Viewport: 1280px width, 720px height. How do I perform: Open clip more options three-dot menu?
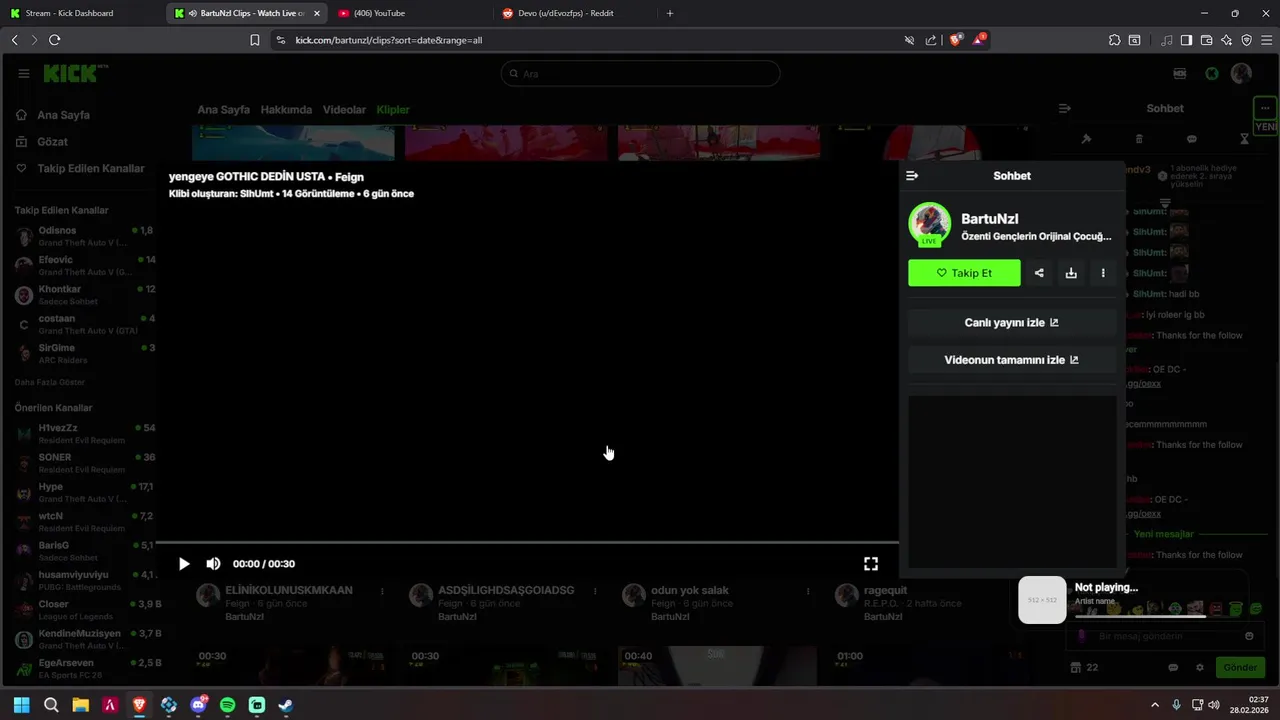coord(1103,273)
